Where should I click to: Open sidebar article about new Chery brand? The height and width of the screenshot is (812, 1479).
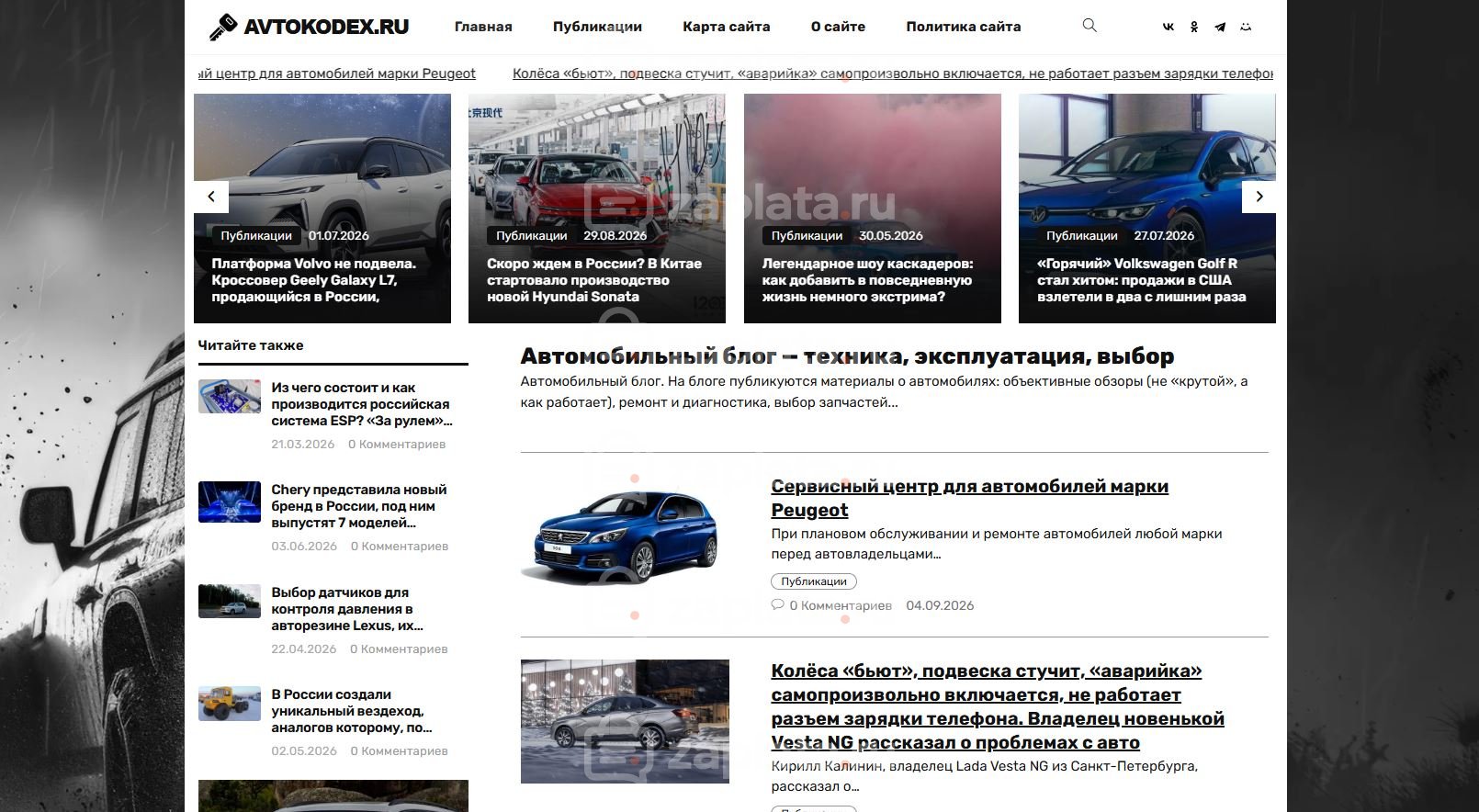click(x=359, y=506)
